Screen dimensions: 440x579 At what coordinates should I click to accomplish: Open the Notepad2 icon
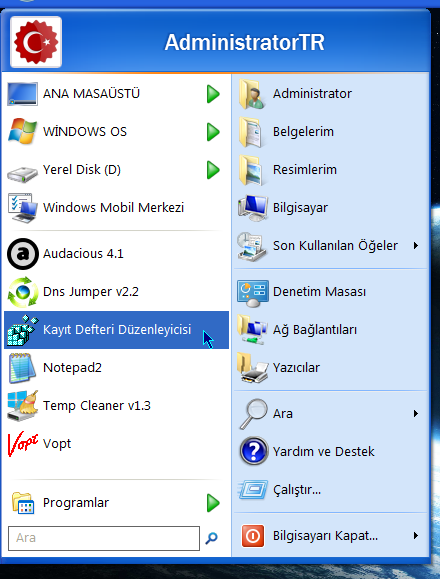coord(23,368)
